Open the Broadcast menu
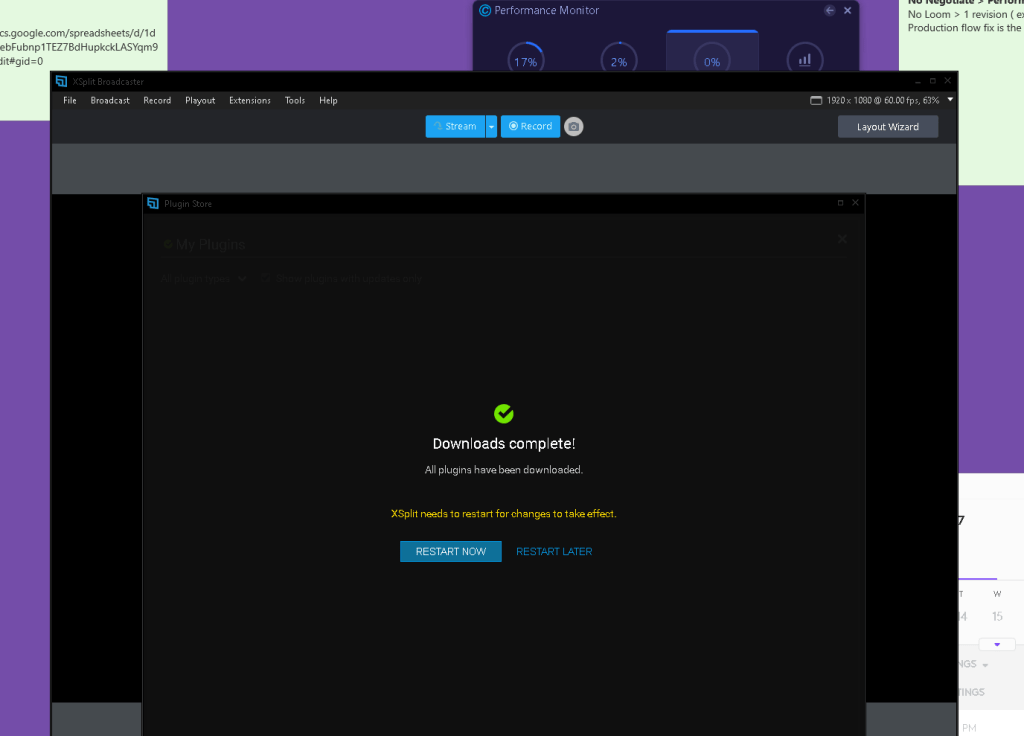The height and width of the screenshot is (736, 1024). coord(110,101)
